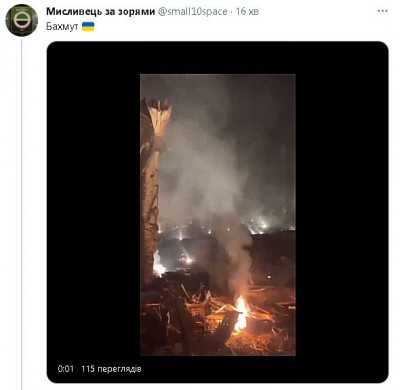This screenshot has width=400, height=390.
Task: Click the vertical thread connector line below avatar
Action: [22, 214]
